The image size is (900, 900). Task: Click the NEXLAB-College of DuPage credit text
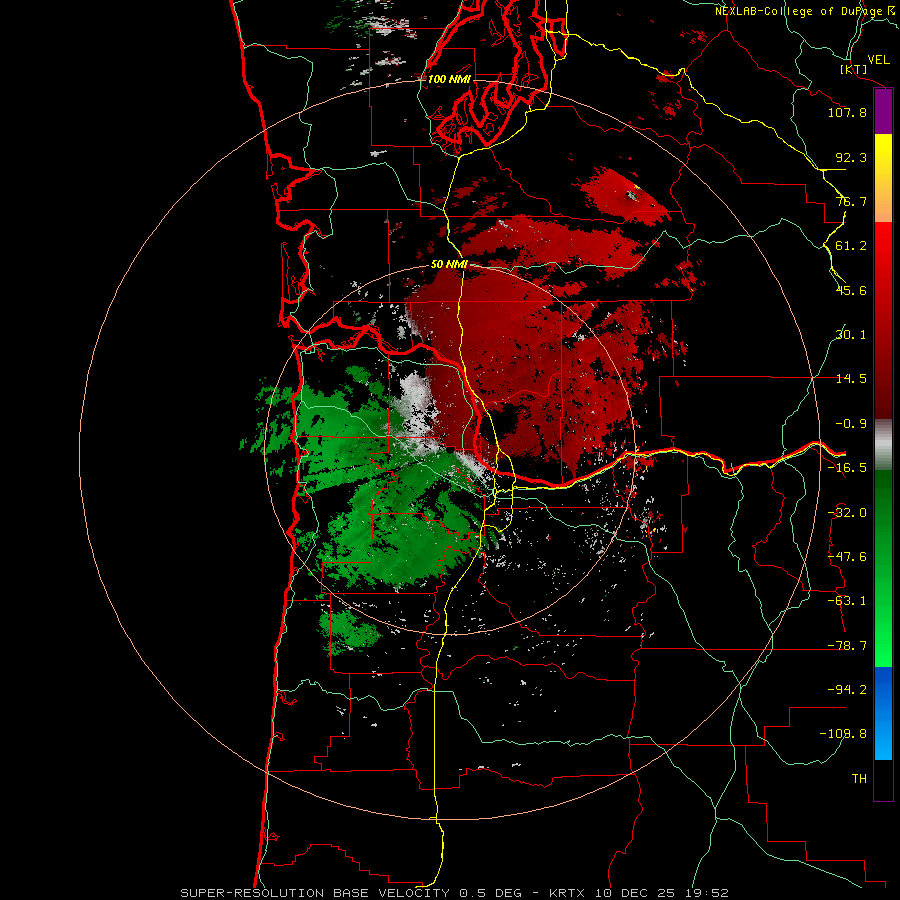pyautogui.click(x=806, y=11)
